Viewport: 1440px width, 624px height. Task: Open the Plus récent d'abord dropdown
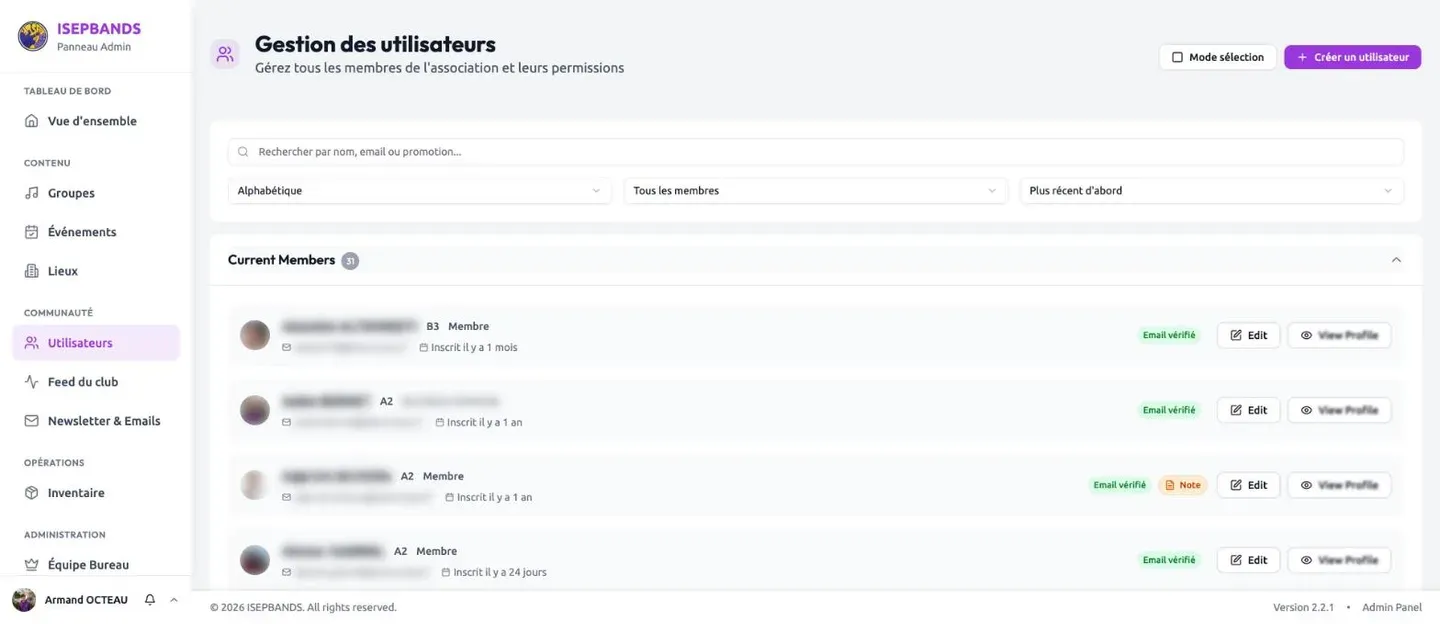pyautogui.click(x=1212, y=190)
